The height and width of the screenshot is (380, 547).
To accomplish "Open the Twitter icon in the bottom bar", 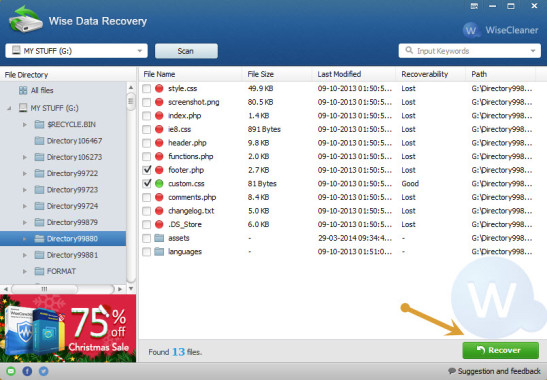I will [x=44, y=371].
